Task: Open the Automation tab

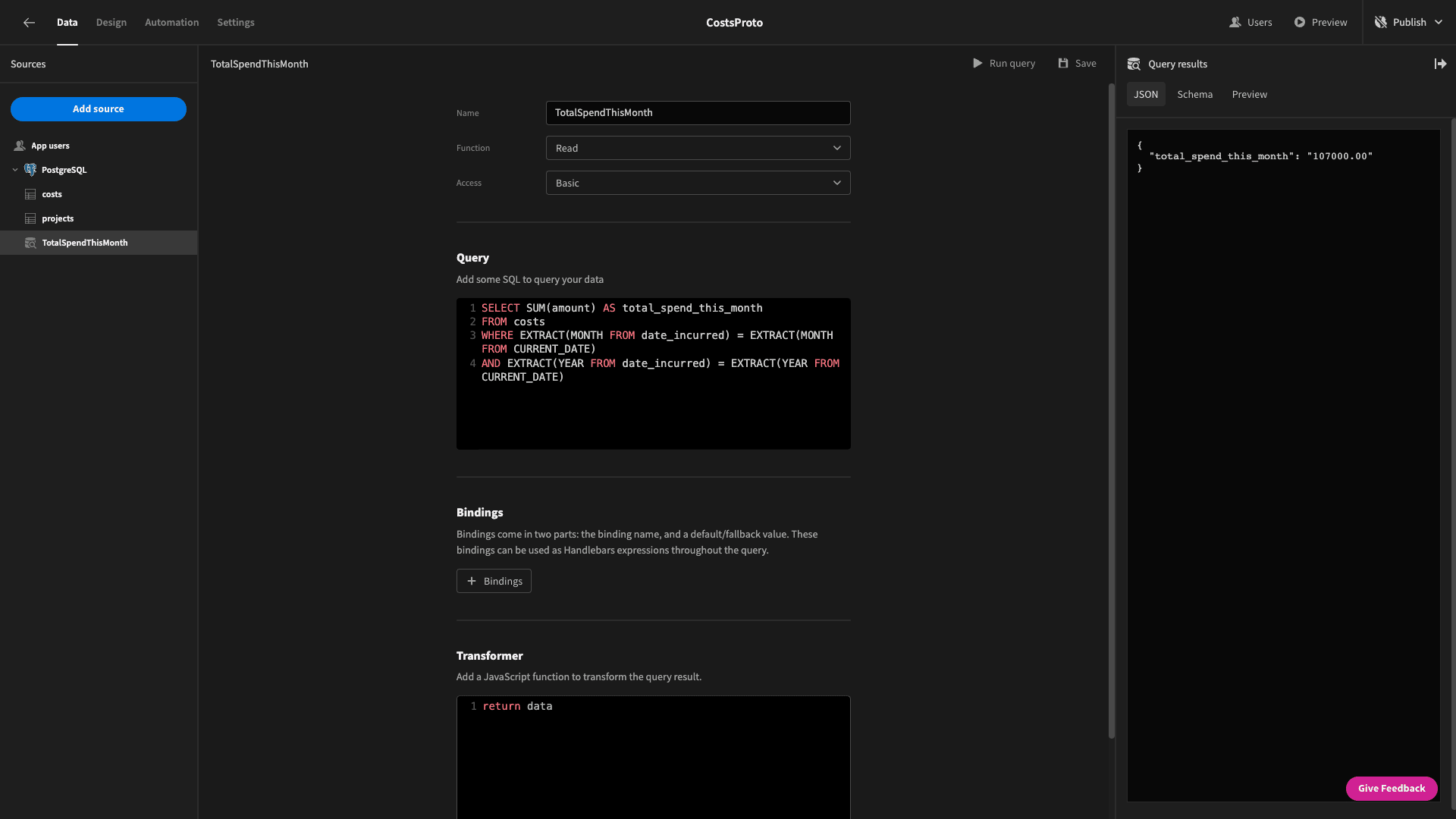Action: tap(172, 23)
